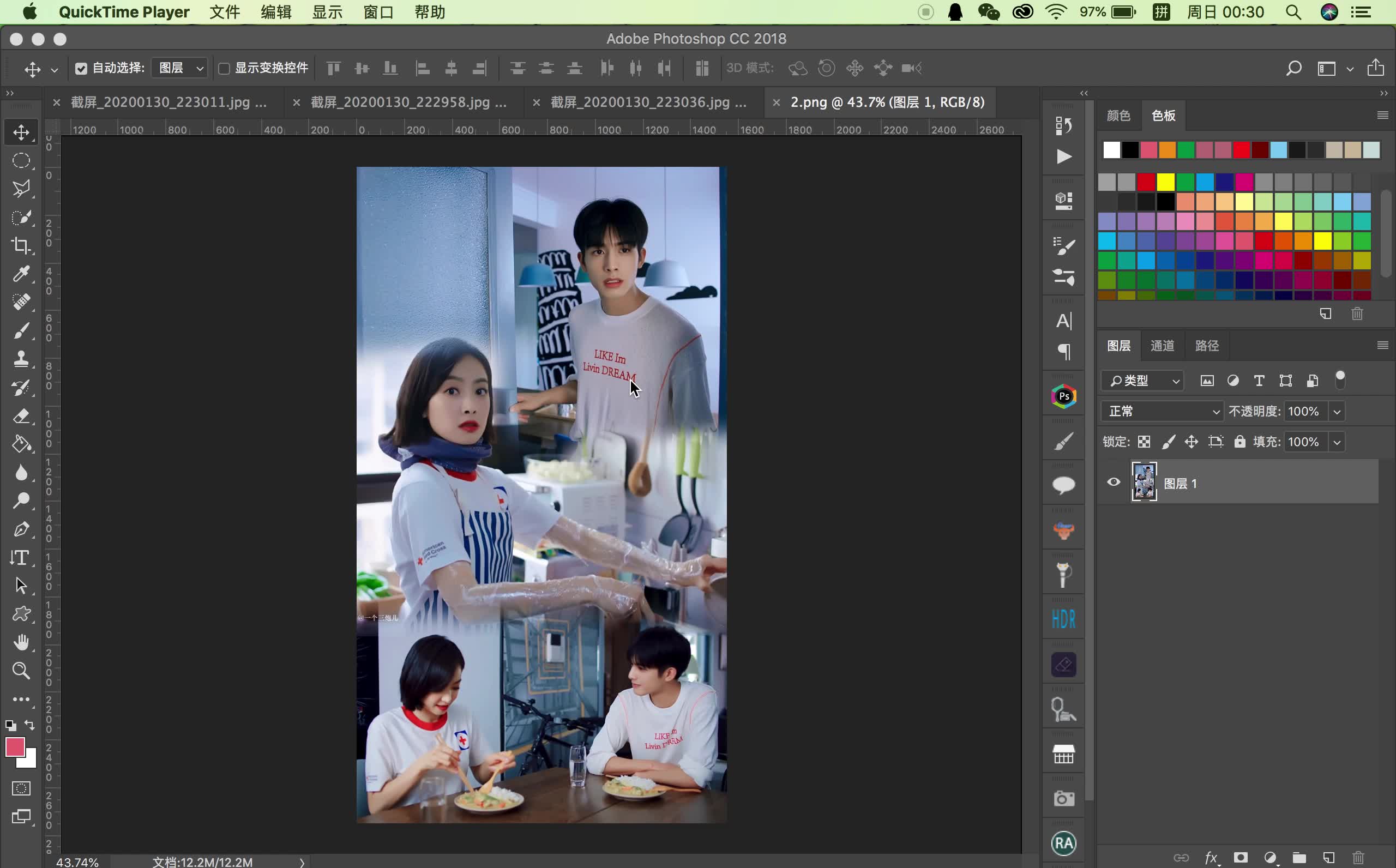Screen dimensions: 1396x868
Task: Open the Layers panel menu
Action: pos(1383,345)
